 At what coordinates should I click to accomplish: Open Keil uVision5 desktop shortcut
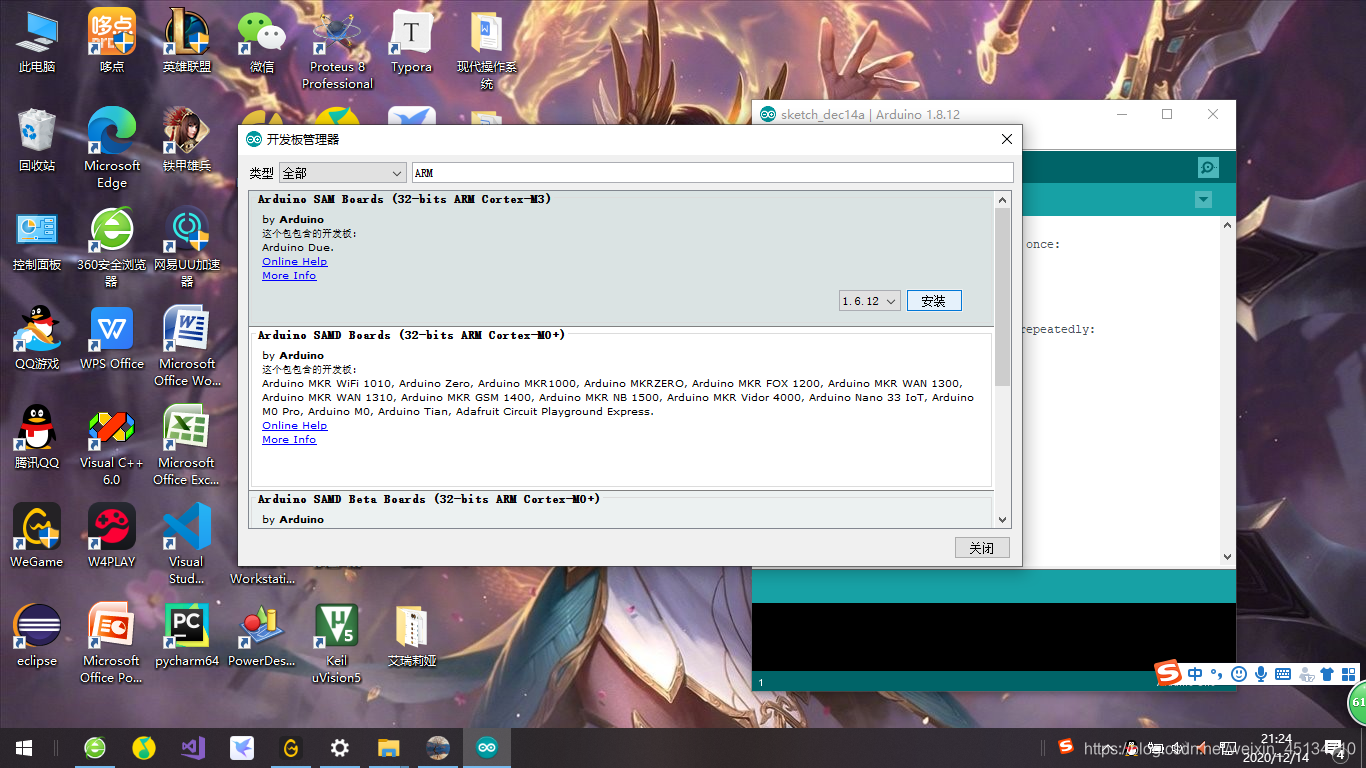pyautogui.click(x=337, y=644)
